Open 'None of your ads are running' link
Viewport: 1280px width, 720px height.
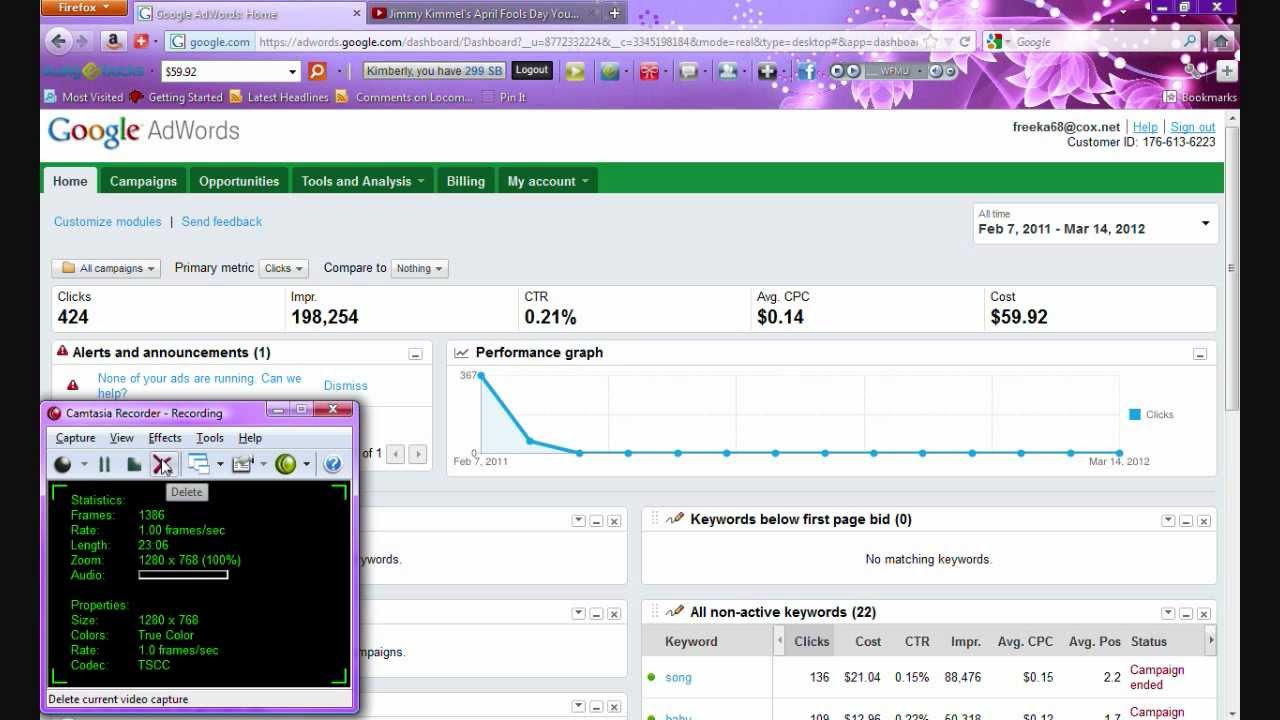pyautogui.click(x=199, y=386)
